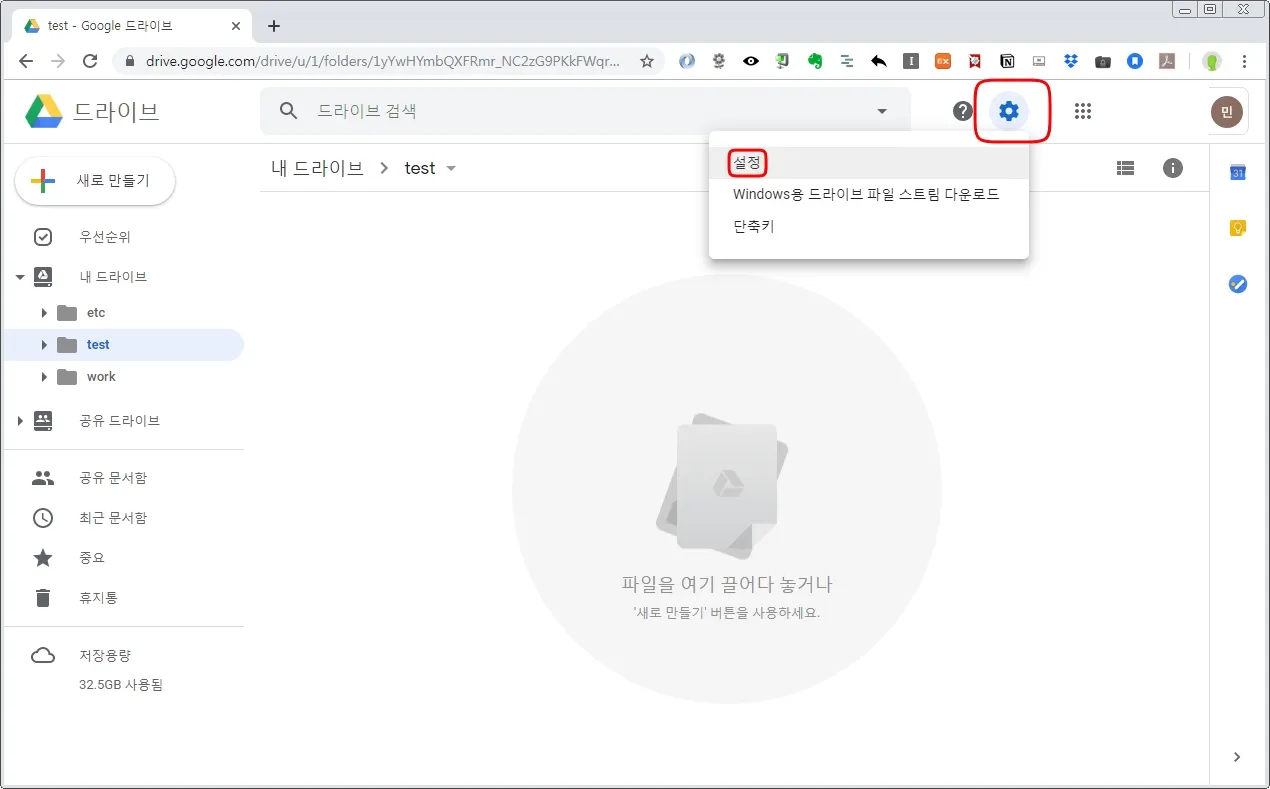Expand the etc folder tree

coord(44,313)
